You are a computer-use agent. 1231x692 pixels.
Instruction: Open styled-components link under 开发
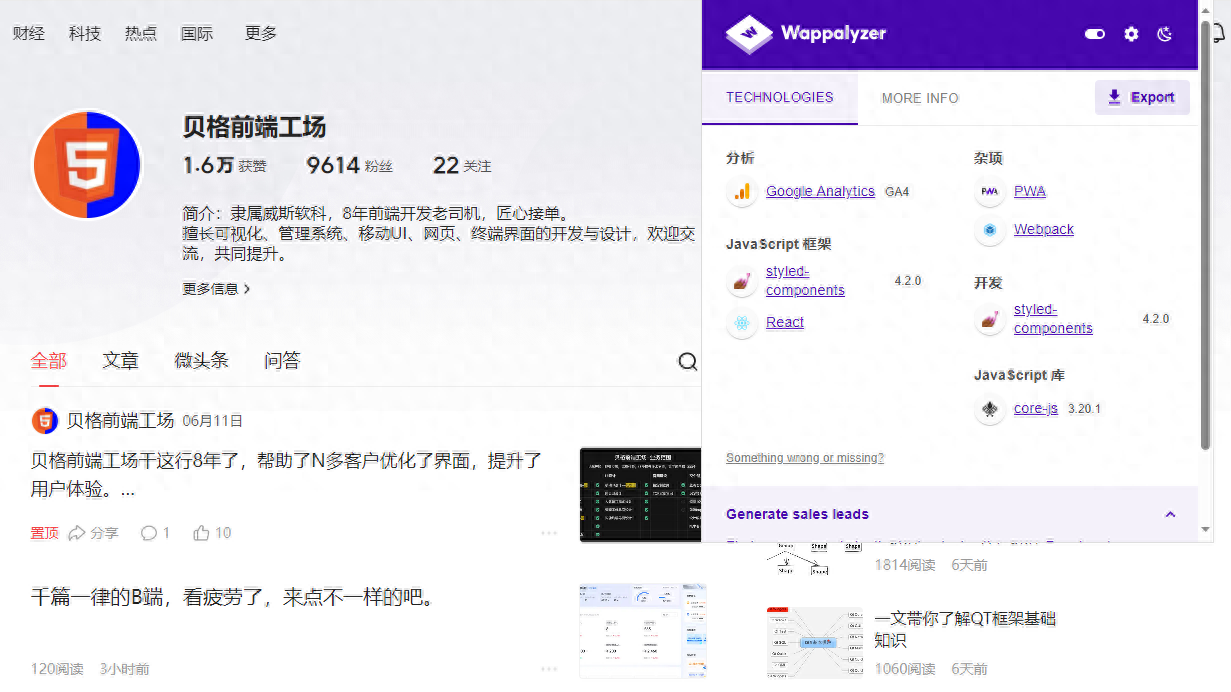[1053, 319]
